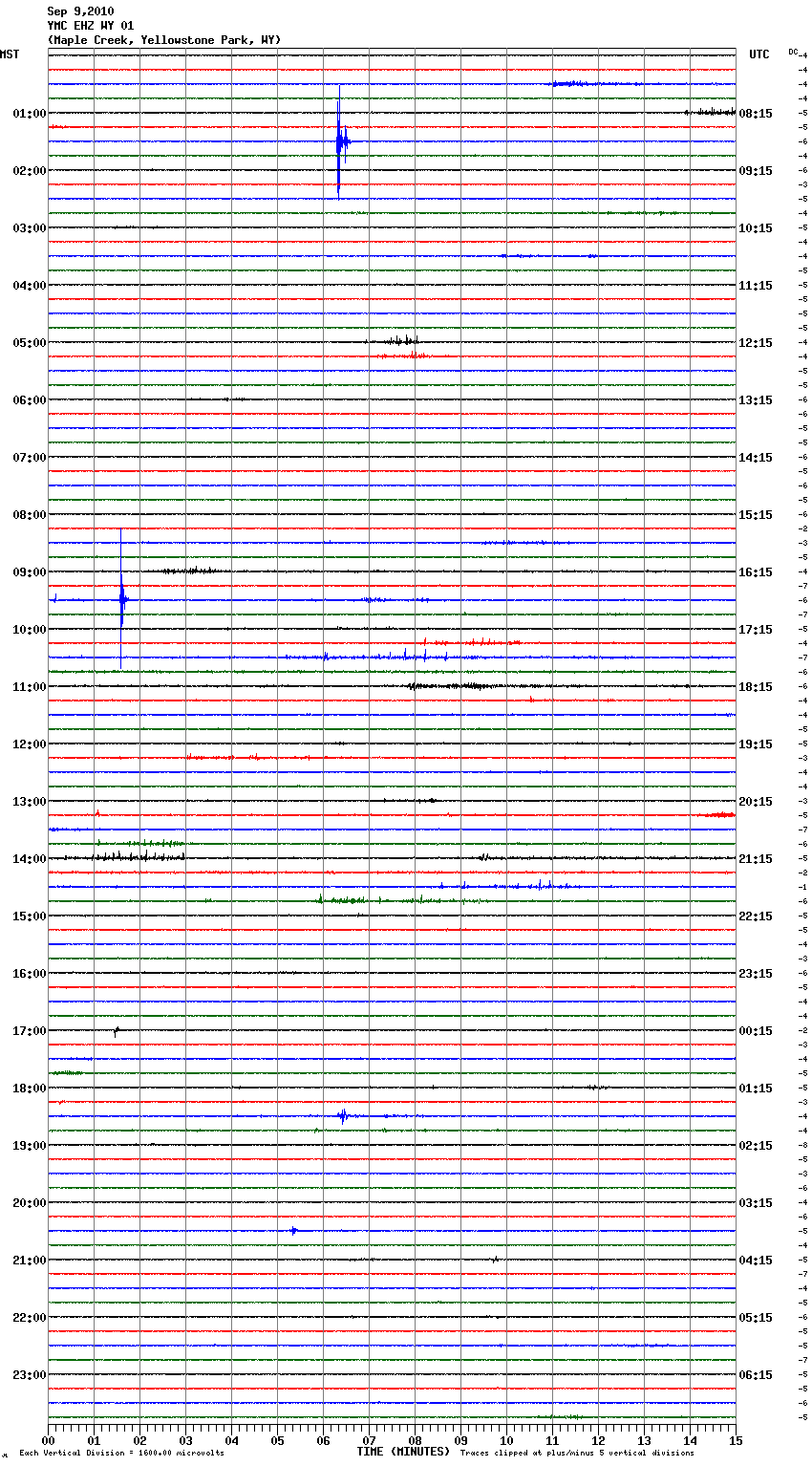Click the 23:15 UTC label

756,974
